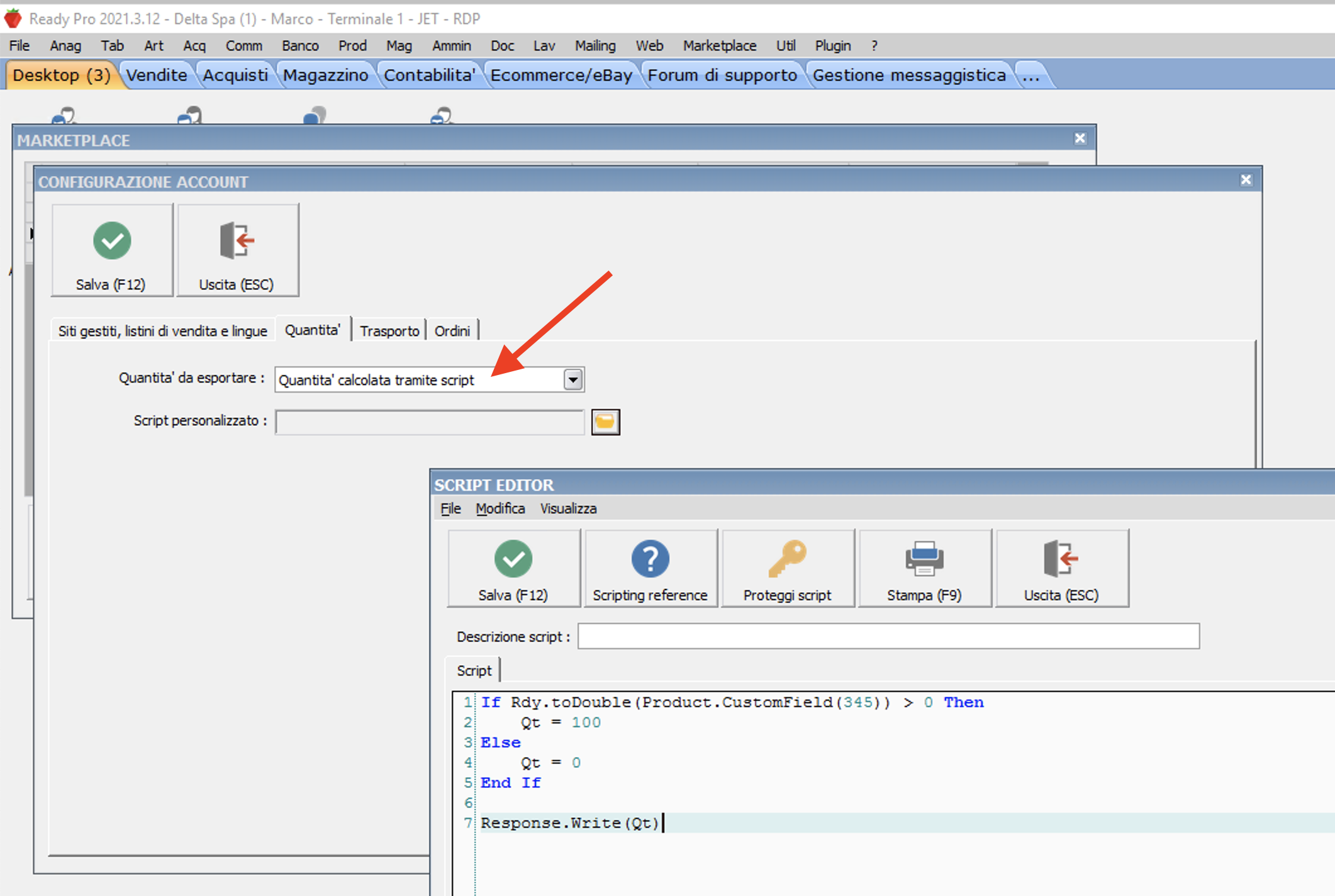The width and height of the screenshot is (1335, 896).
Task: Click the 'Else' script line
Action: [501, 742]
